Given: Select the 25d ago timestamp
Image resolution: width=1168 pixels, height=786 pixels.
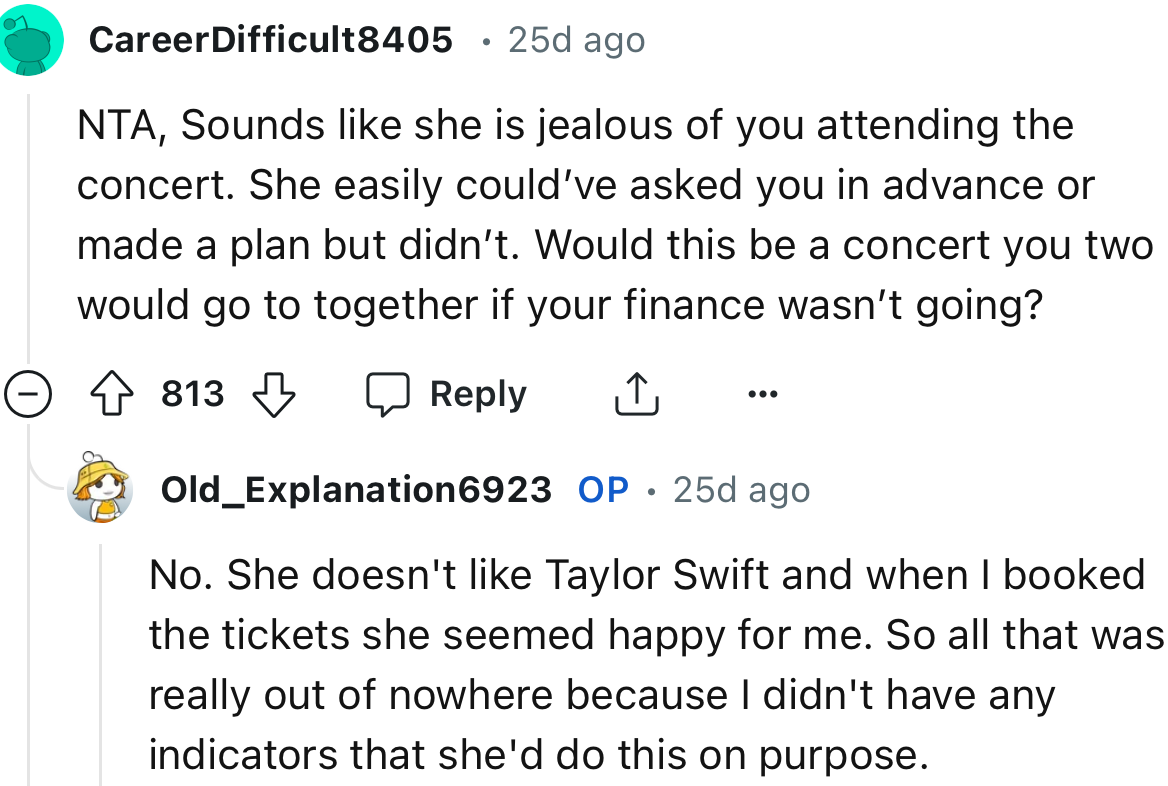Looking at the screenshot, I should (575, 40).
